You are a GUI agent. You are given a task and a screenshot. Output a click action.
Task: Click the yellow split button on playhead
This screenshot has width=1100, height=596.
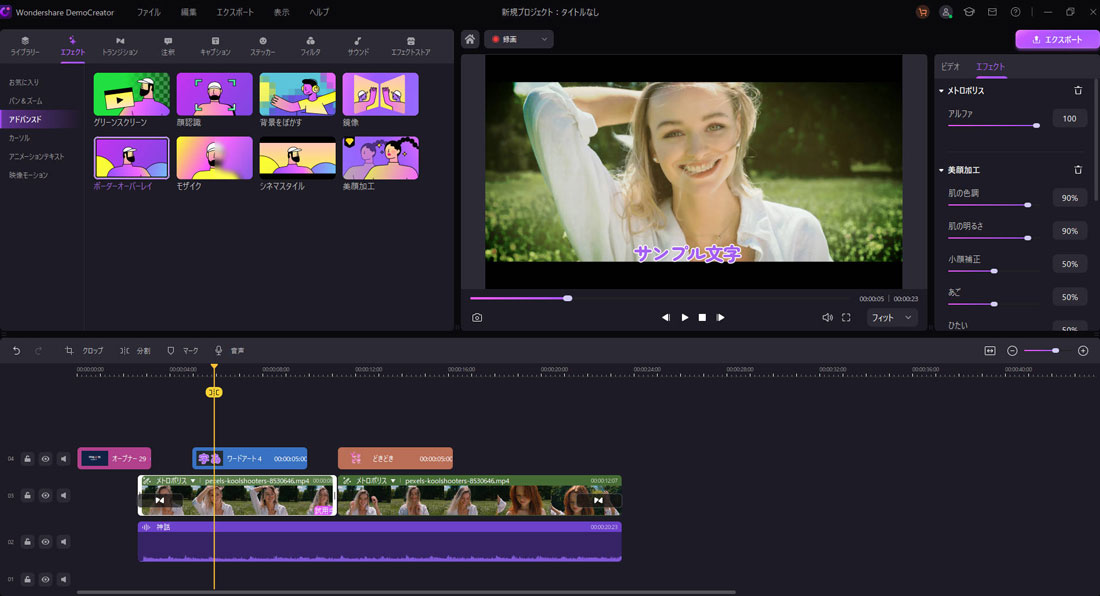pyautogui.click(x=214, y=392)
